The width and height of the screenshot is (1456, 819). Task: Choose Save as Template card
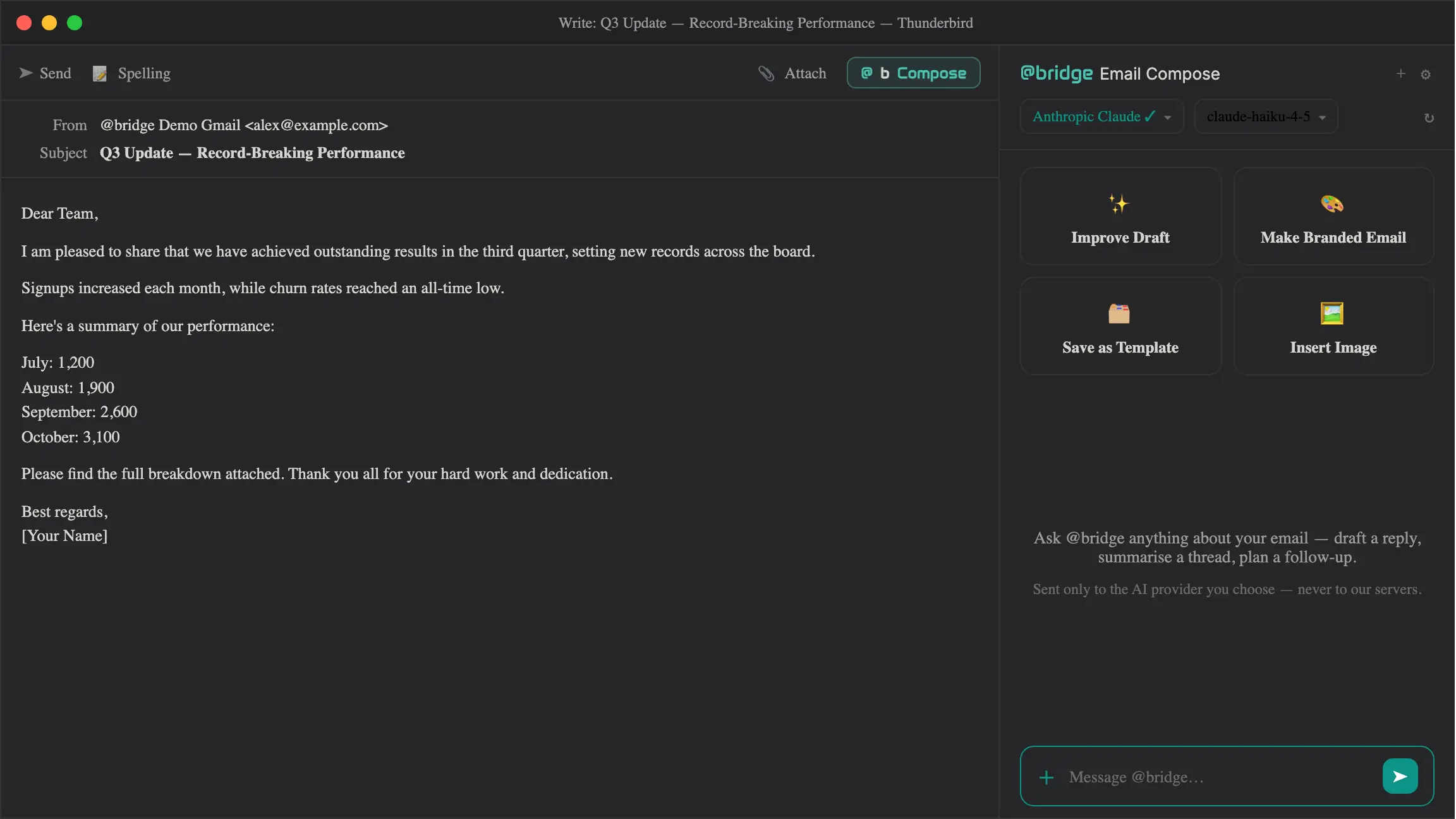tap(1120, 326)
